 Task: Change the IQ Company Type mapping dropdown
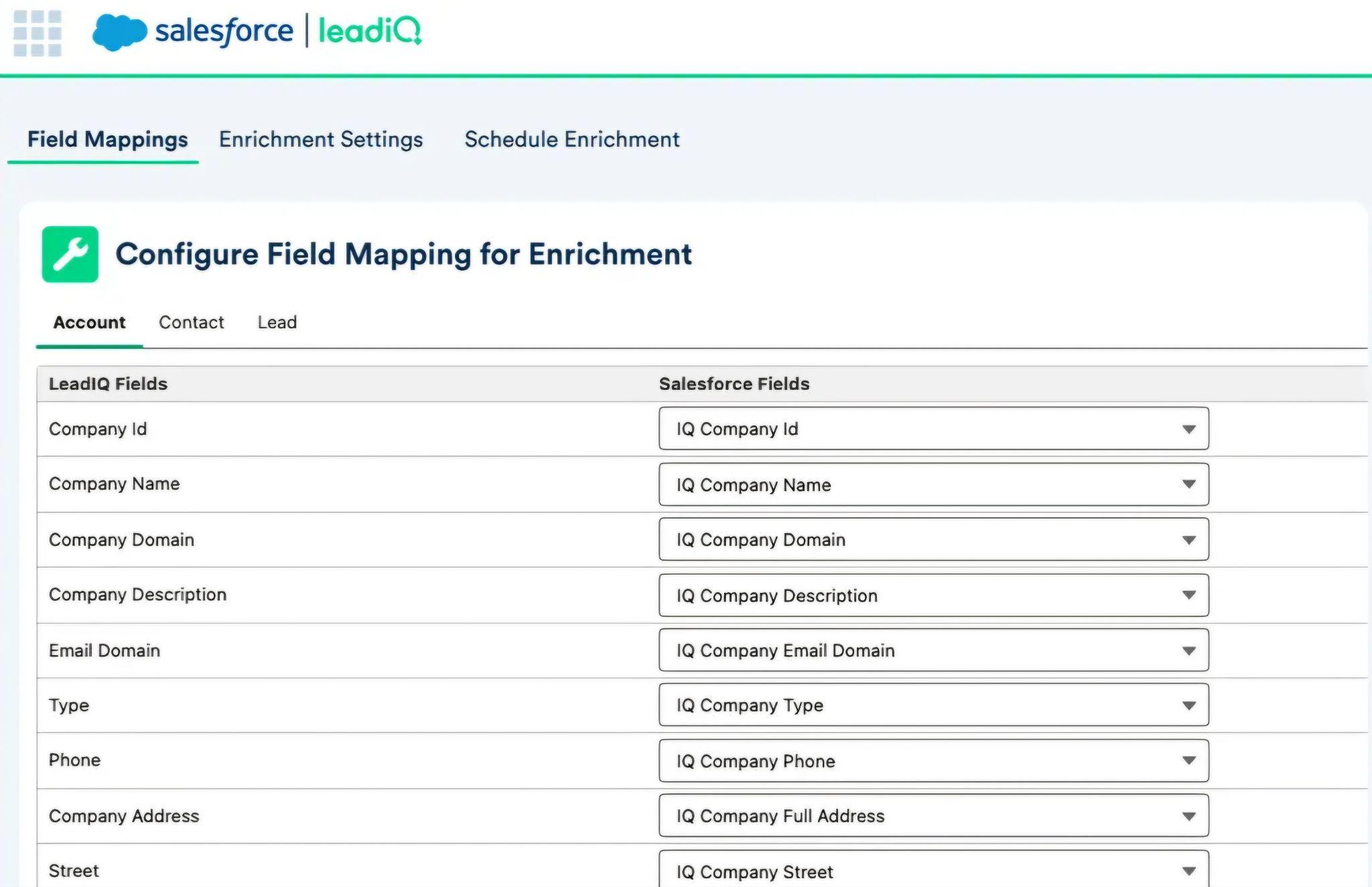tap(934, 705)
